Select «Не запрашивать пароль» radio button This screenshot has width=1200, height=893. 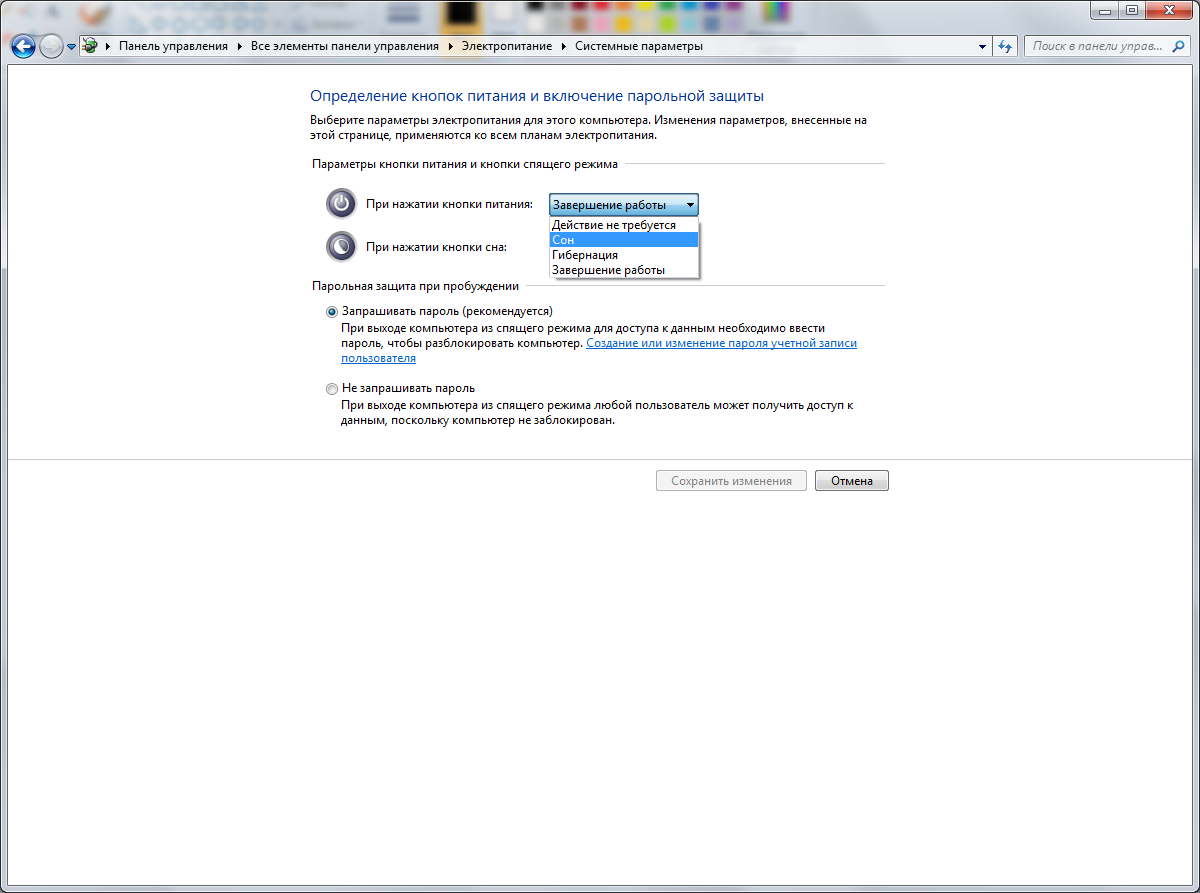coord(332,388)
